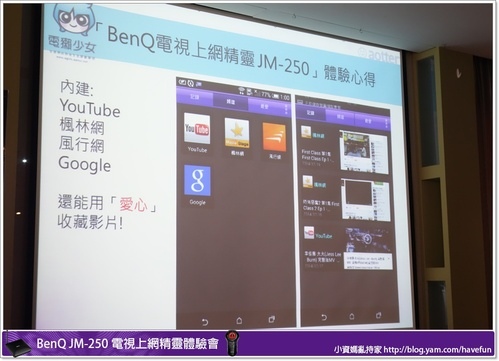The width and height of the screenshot is (499, 361).
Task: Tap small YouTube icon in the history list
Action: click(309, 232)
